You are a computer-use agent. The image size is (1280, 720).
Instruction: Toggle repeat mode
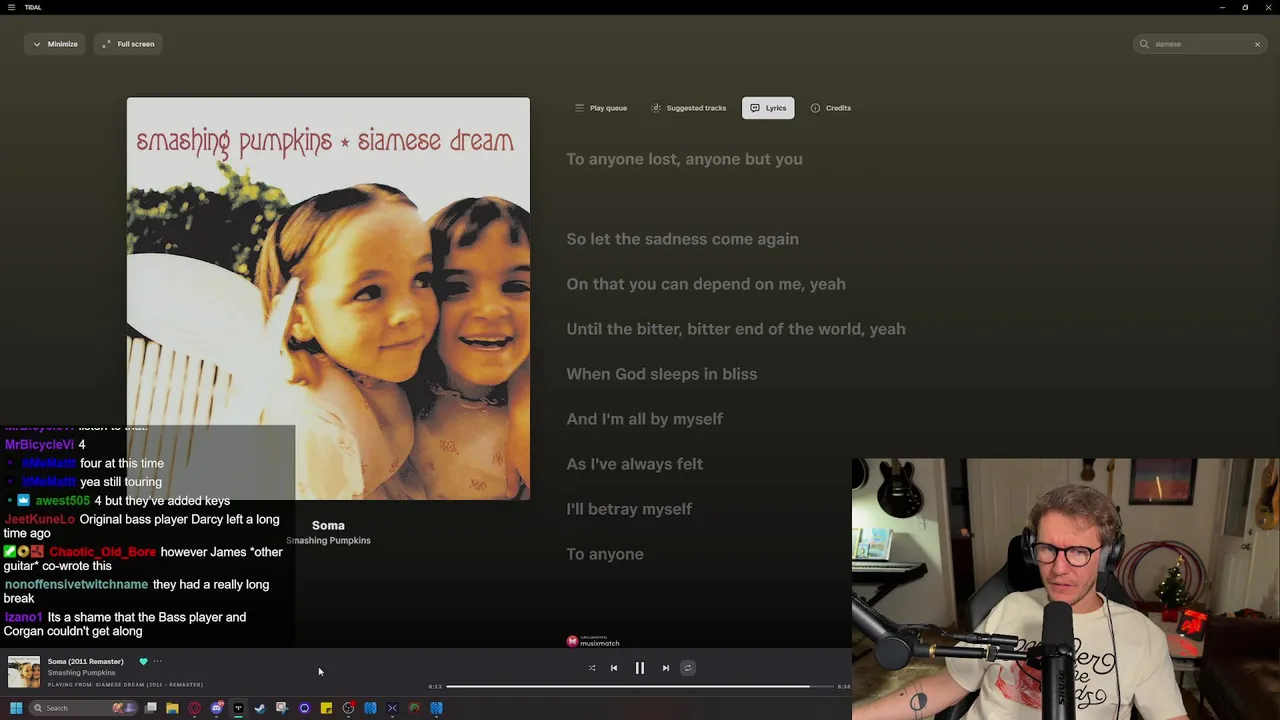[x=688, y=668]
